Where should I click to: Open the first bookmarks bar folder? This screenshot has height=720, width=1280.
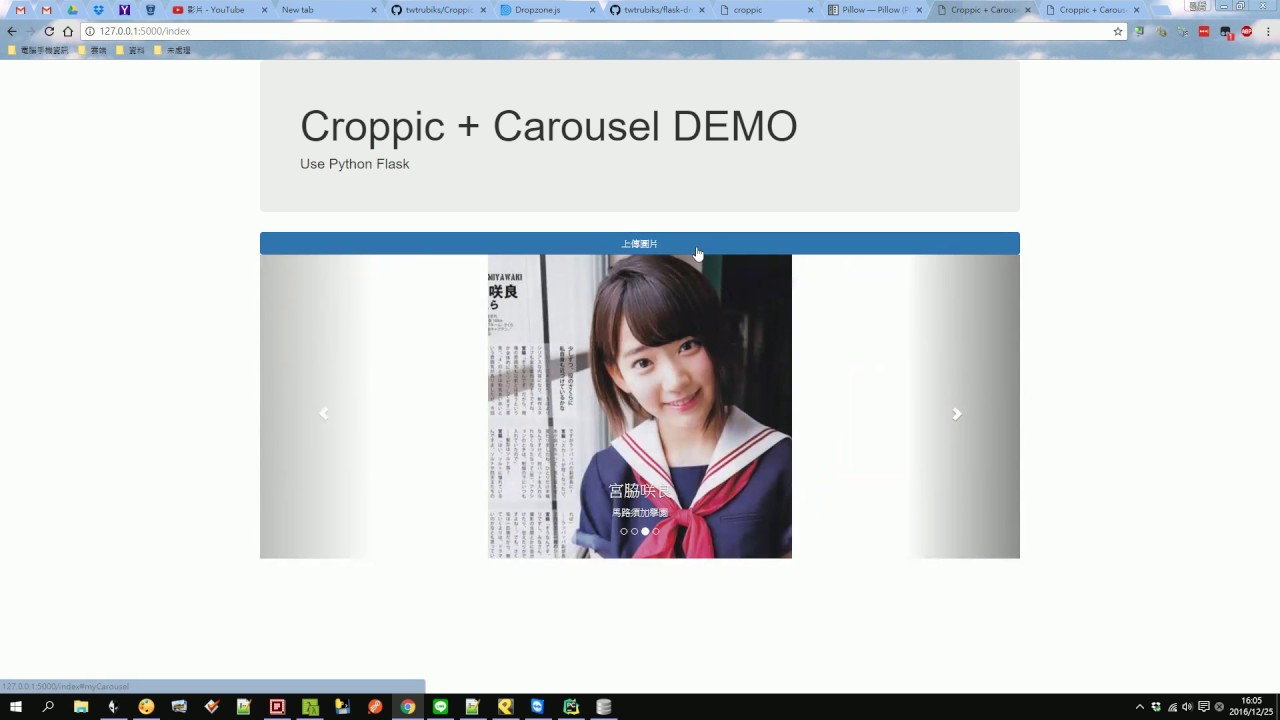(x=38, y=50)
